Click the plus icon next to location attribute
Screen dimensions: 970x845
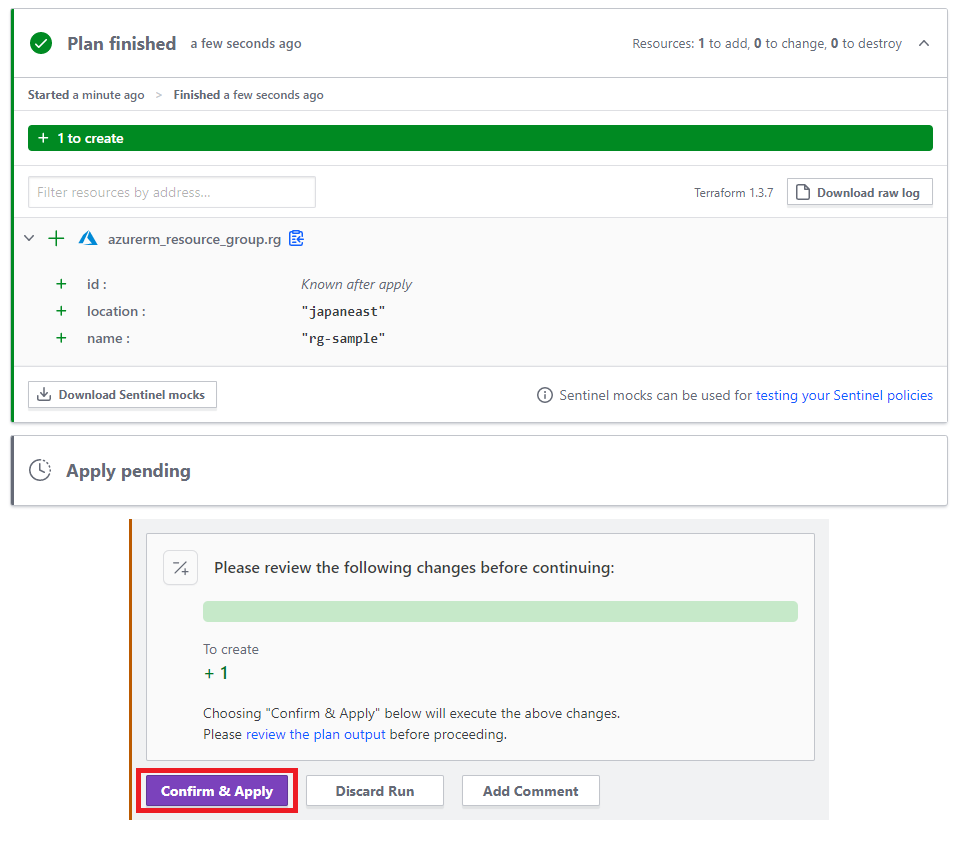(61, 311)
